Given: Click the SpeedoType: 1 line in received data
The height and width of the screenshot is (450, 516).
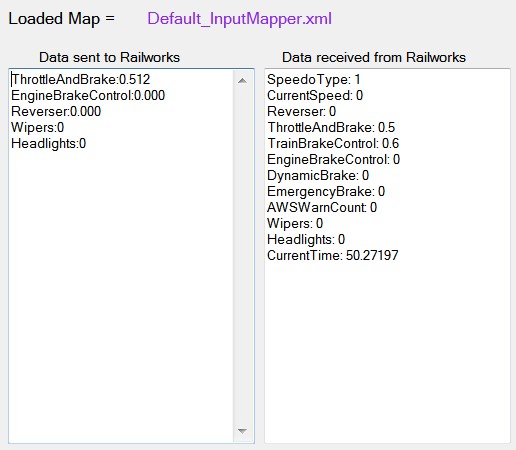Looking at the screenshot, I should pyautogui.click(x=314, y=80).
